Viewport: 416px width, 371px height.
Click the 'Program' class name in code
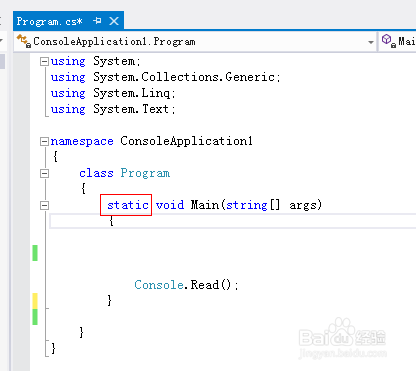pyautogui.click(x=145, y=173)
